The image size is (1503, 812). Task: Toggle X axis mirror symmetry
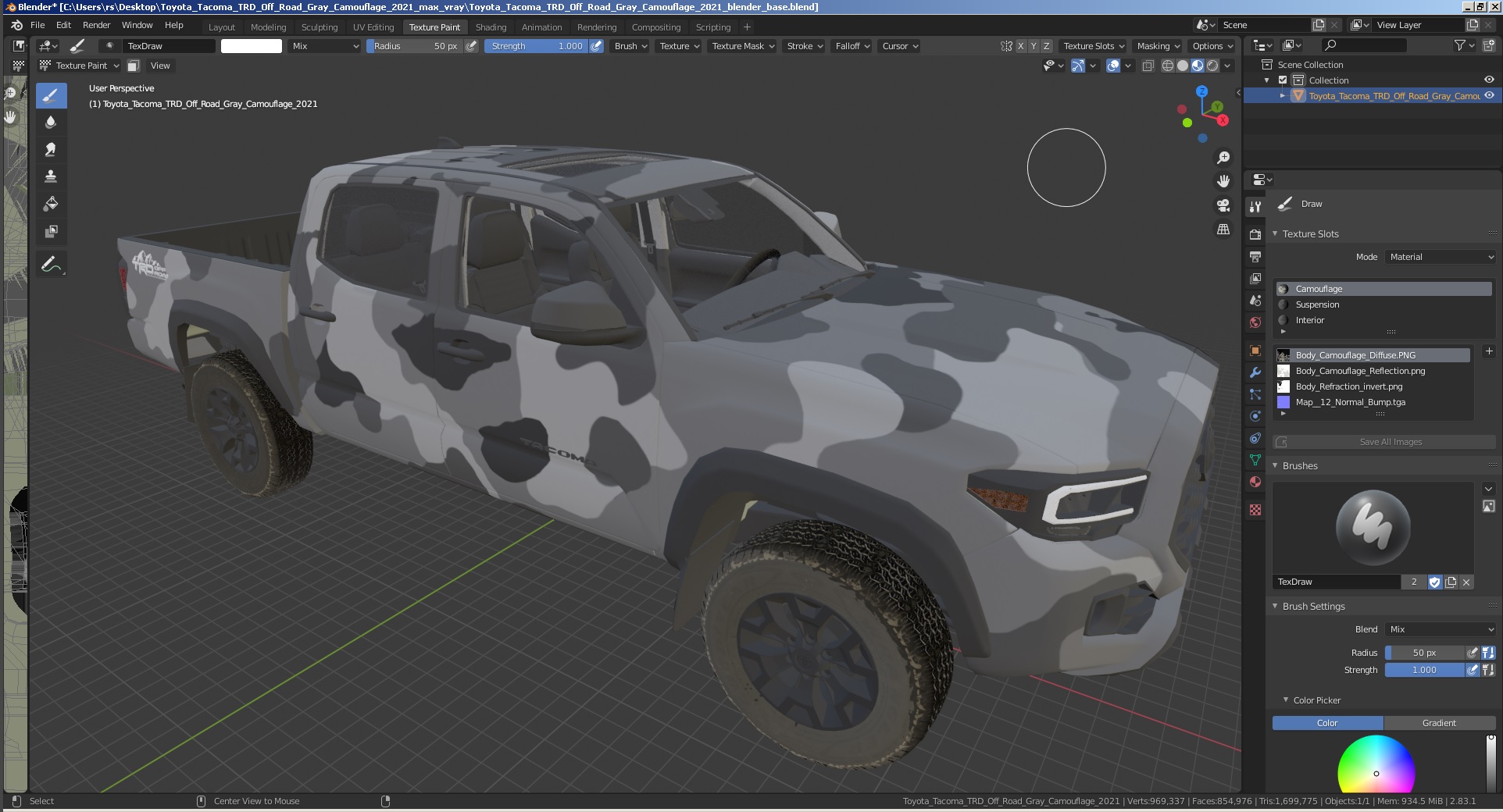pos(1020,46)
